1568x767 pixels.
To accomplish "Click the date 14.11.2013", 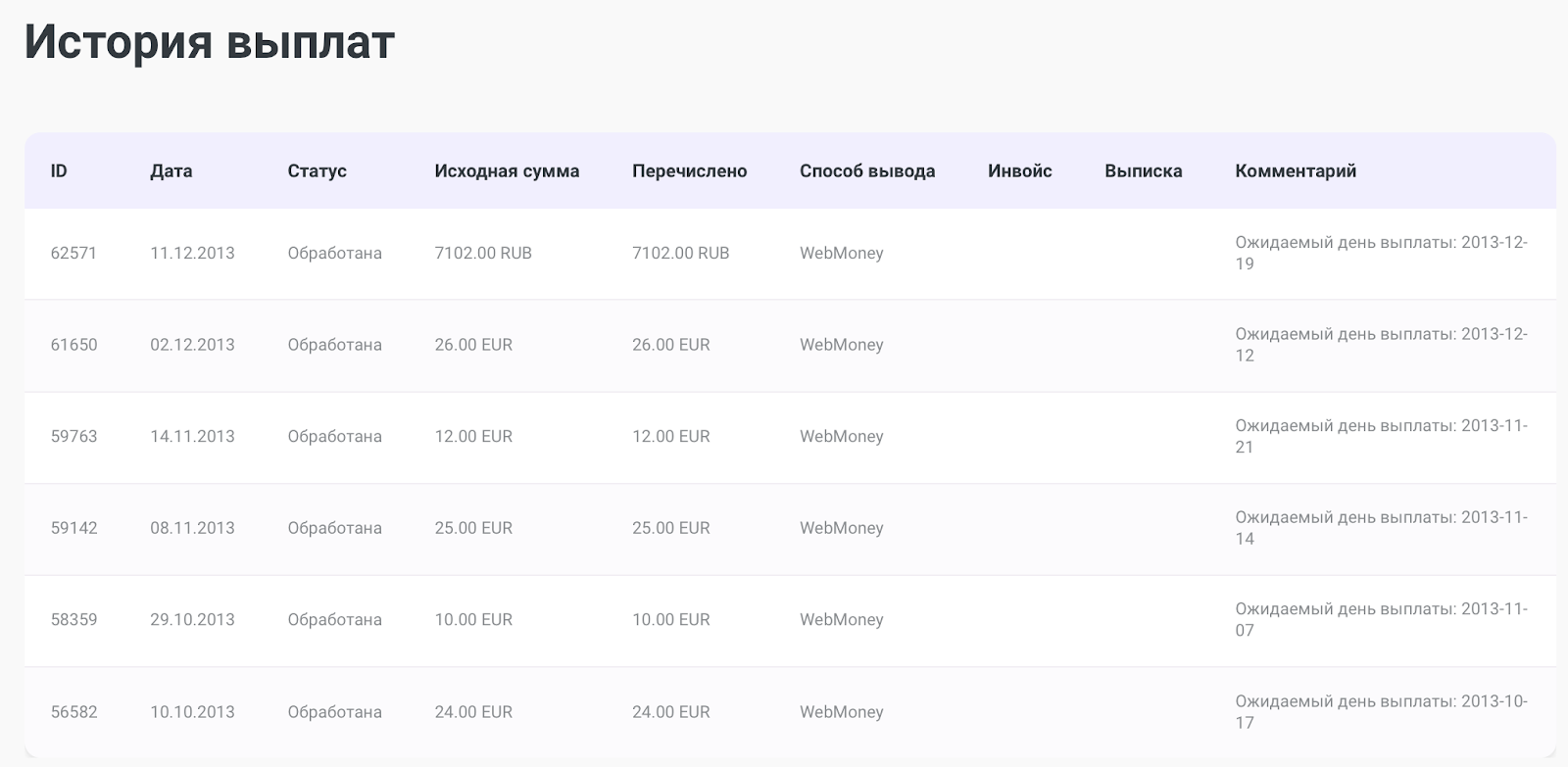I will (x=192, y=436).
